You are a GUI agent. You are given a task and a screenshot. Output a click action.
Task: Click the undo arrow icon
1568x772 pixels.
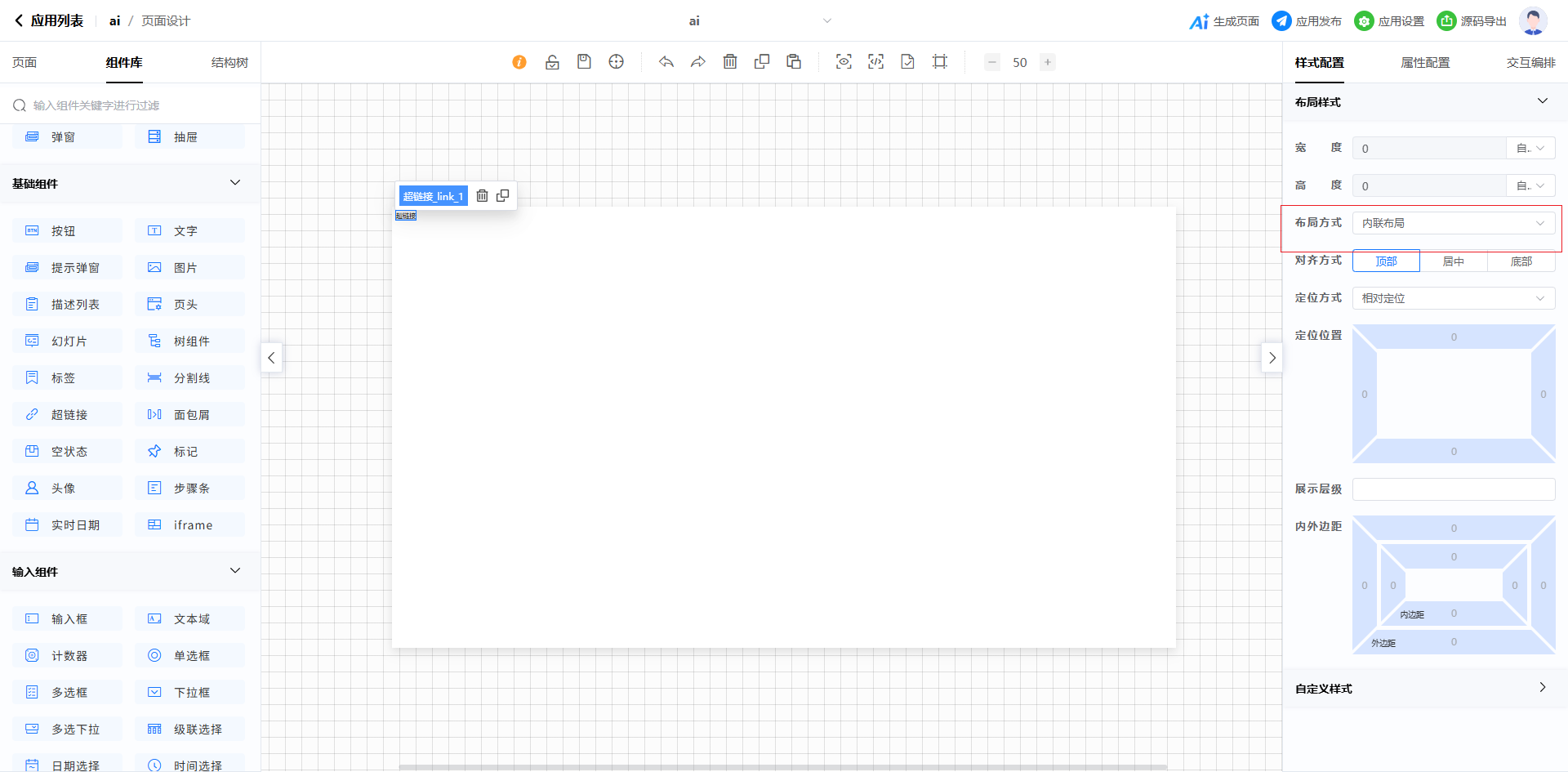pos(666,62)
